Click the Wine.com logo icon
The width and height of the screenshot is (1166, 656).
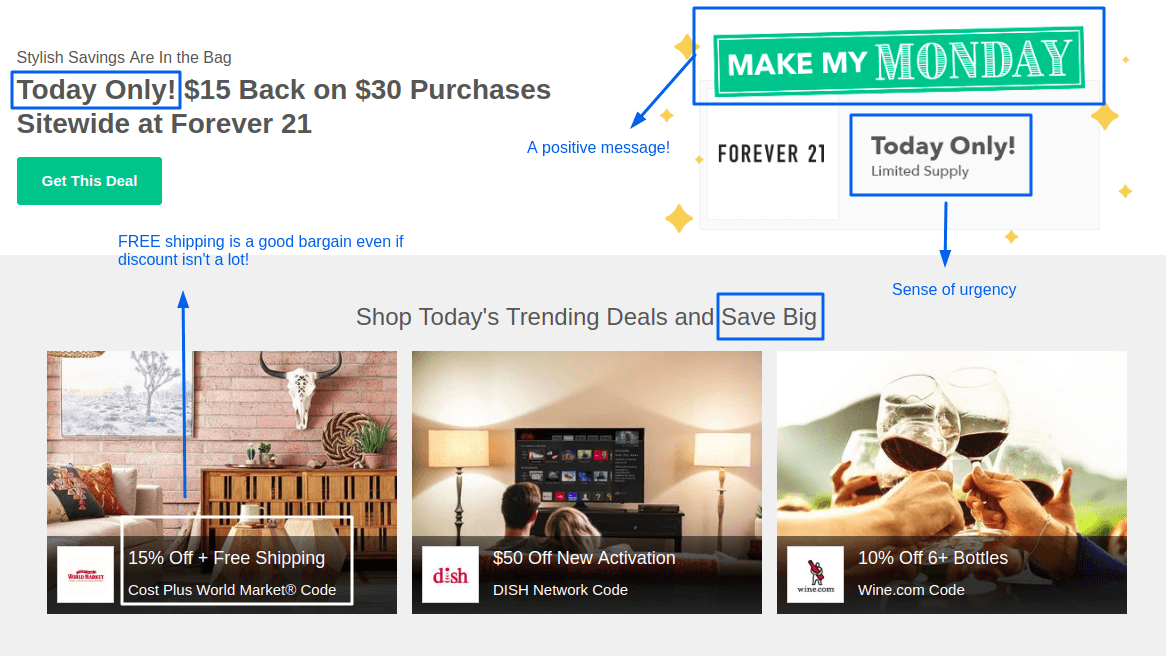[814, 574]
